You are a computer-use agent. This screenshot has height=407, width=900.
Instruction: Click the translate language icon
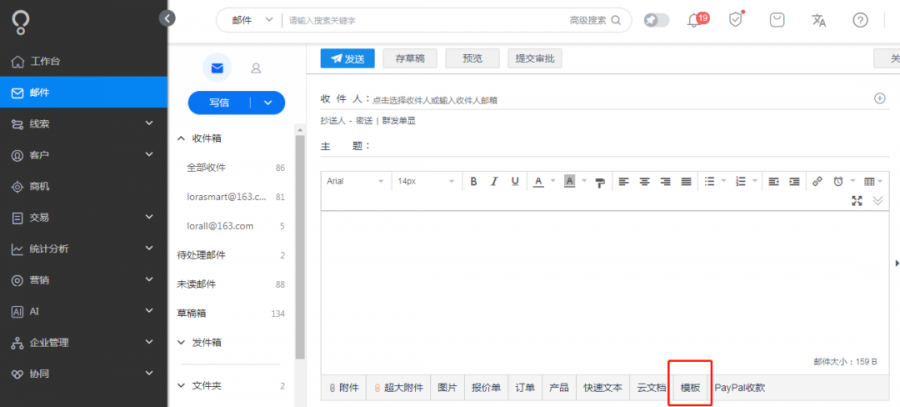pyautogui.click(x=818, y=20)
